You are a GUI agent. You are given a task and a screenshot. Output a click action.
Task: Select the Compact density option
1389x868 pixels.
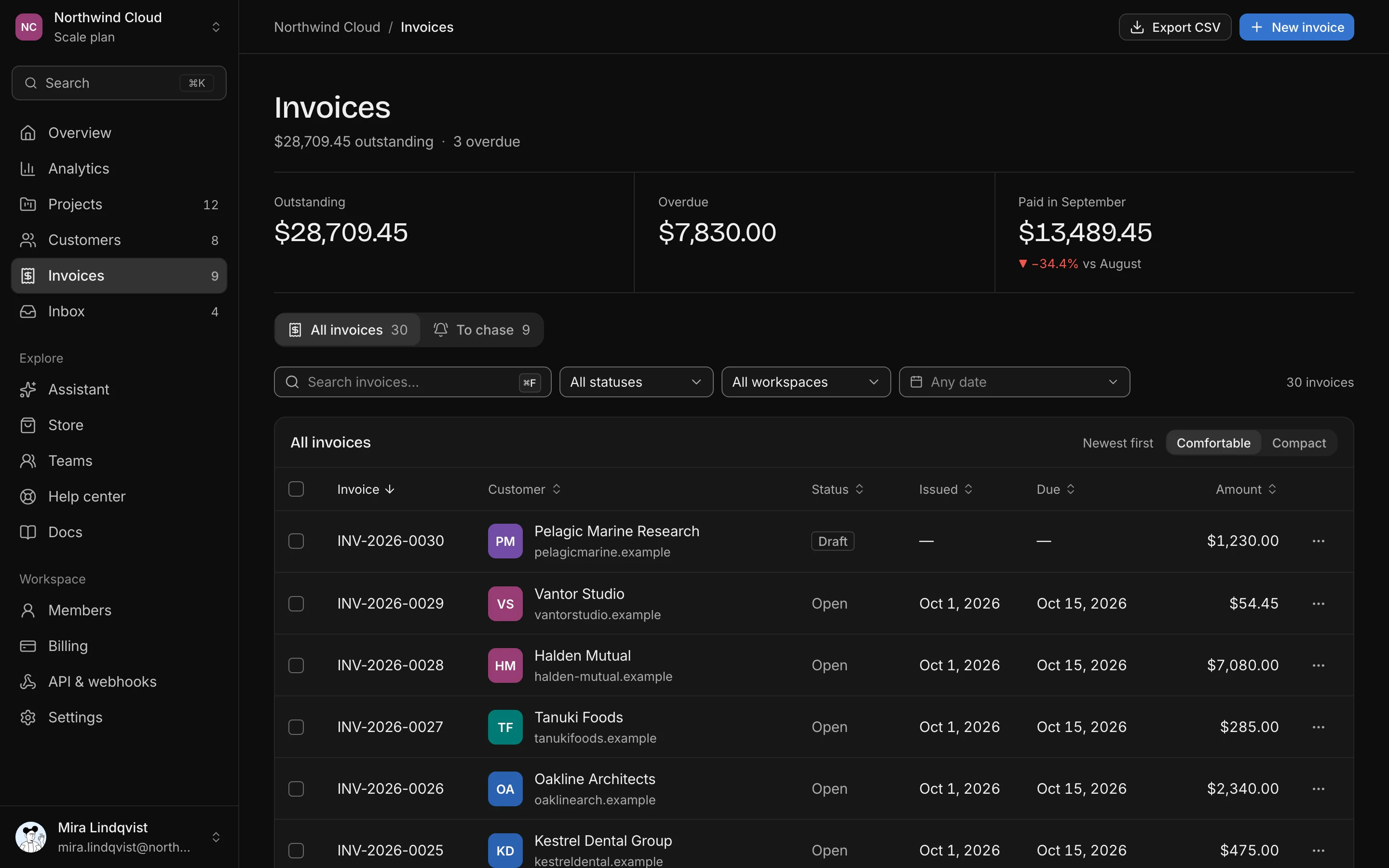click(x=1299, y=443)
